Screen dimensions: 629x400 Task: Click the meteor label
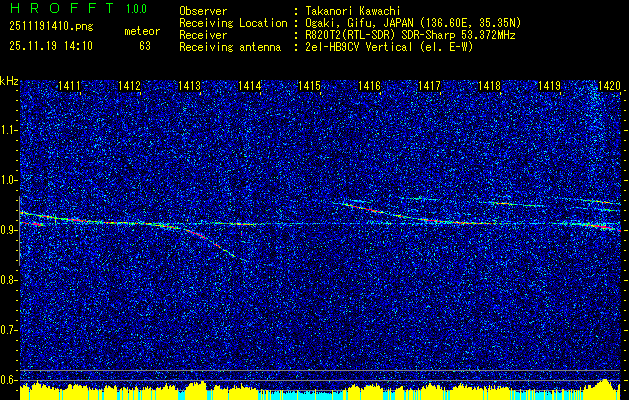pos(142,31)
